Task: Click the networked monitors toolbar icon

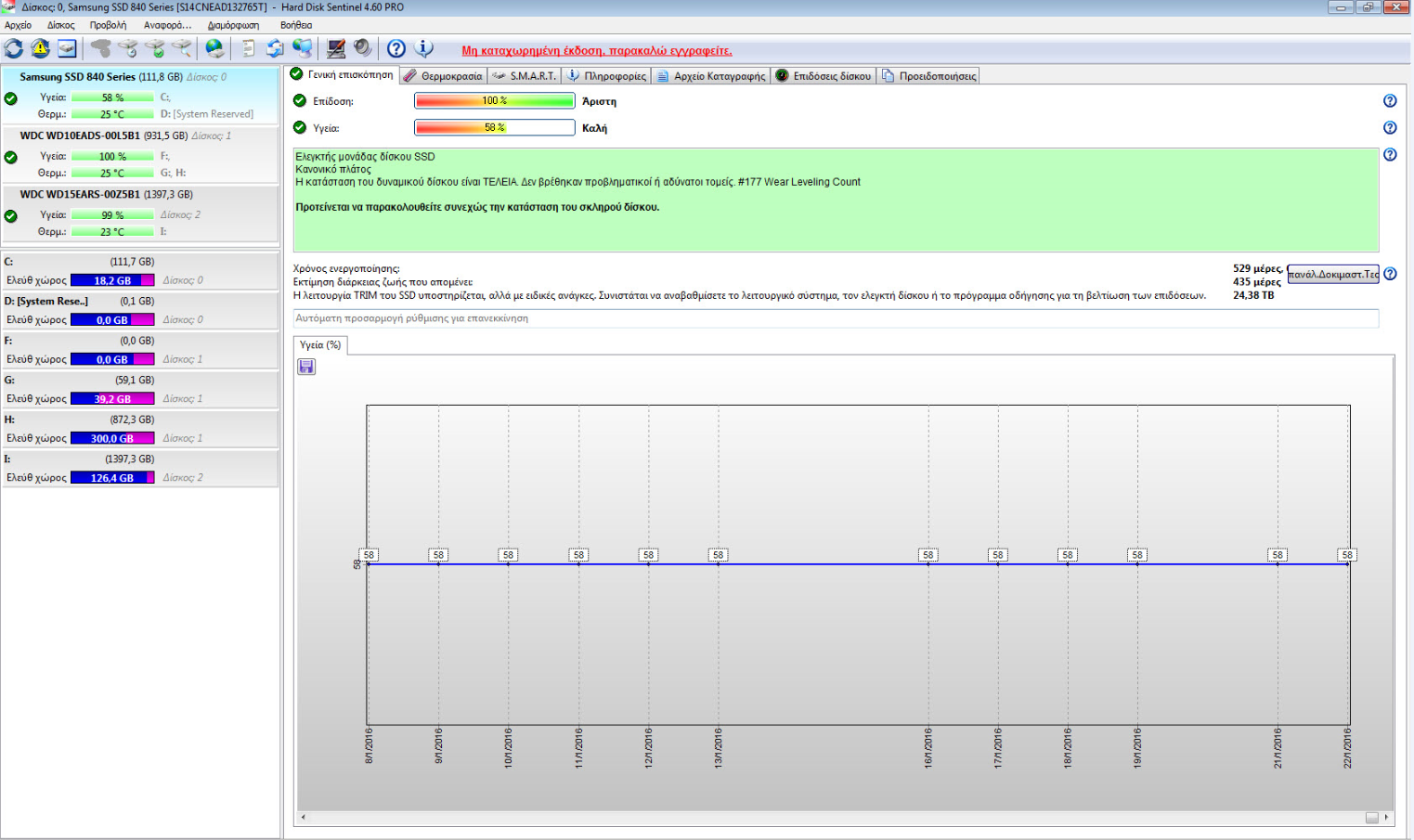Action: [x=303, y=48]
